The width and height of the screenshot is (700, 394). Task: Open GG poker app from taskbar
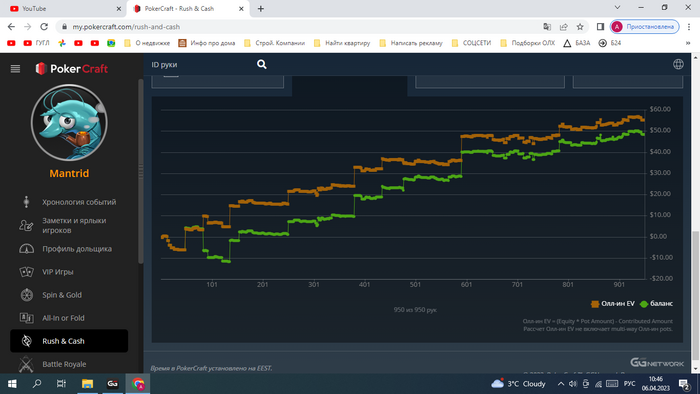pos(112,384)
